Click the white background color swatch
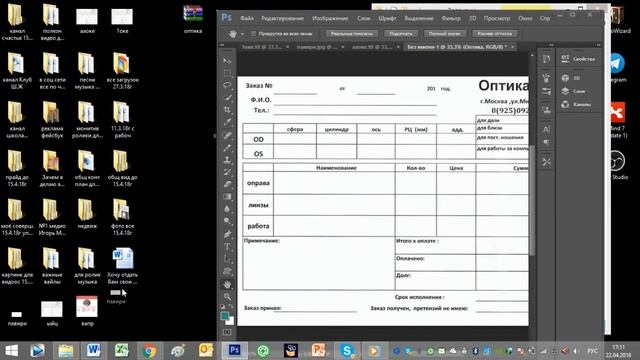The height and width of the screenshot is (360, 640). (x=231, y=322)
